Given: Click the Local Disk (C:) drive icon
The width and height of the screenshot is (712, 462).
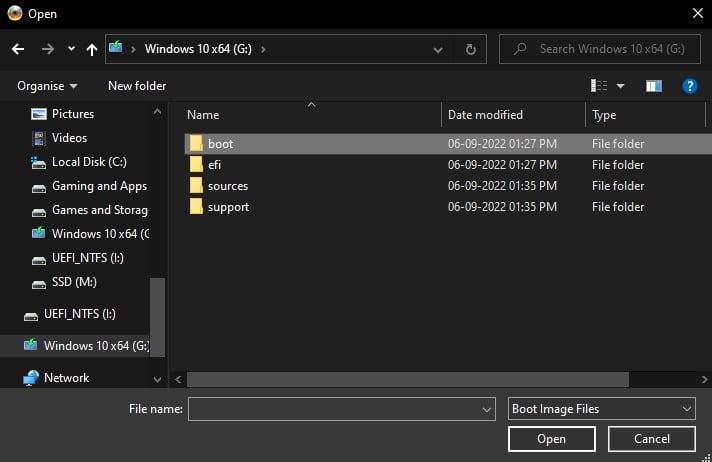Looking at the screenshot, I should [x=38, y=163].
